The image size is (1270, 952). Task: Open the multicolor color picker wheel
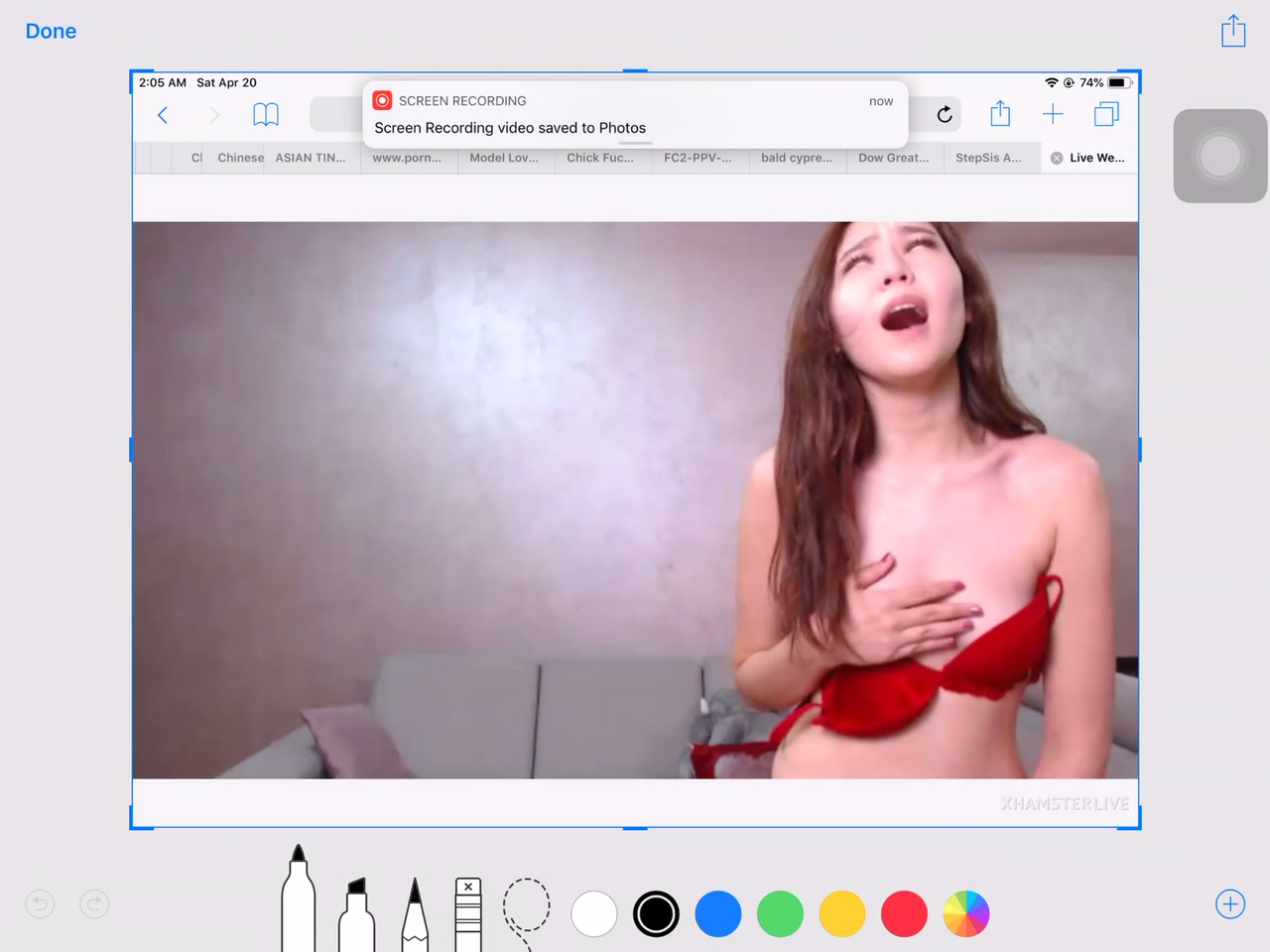[x=965, y=913]
